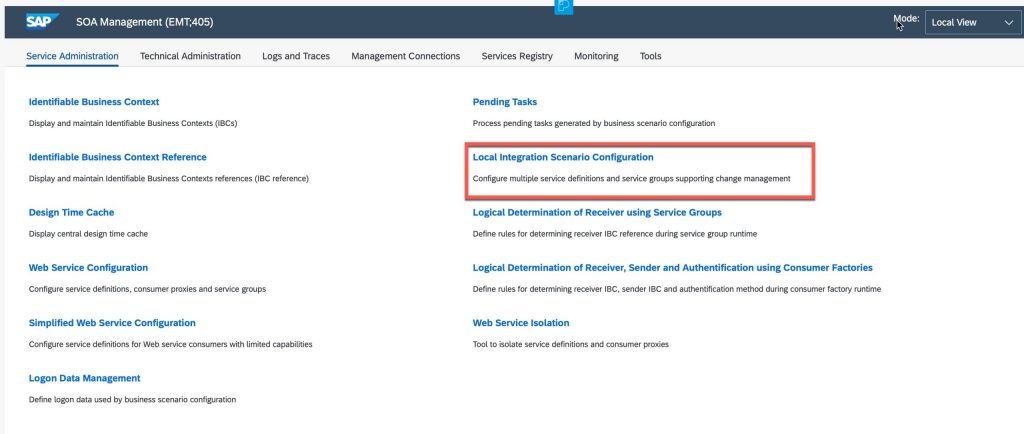
Task: Switch to the Tools tab
Action: [650, 56]
